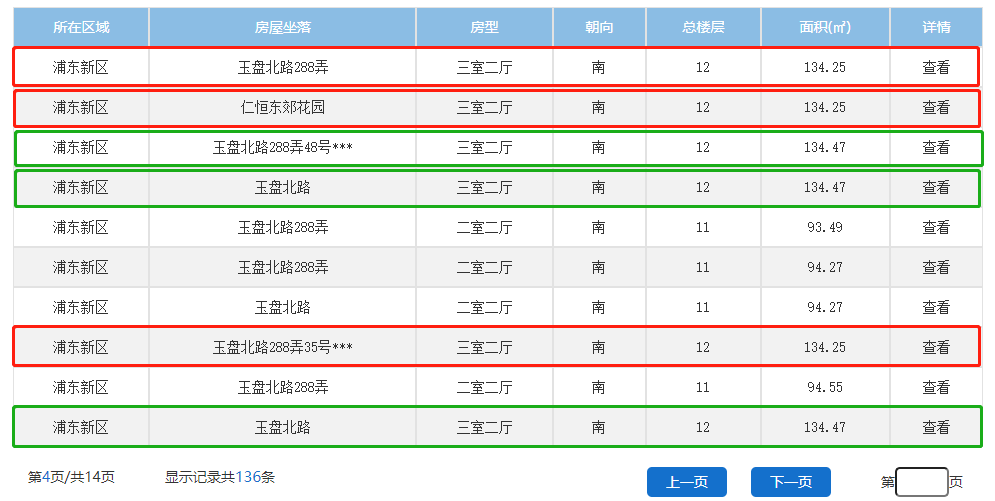Select the 总楼层 column header
This screenshot has width=995, height=501.
[703, 27]
